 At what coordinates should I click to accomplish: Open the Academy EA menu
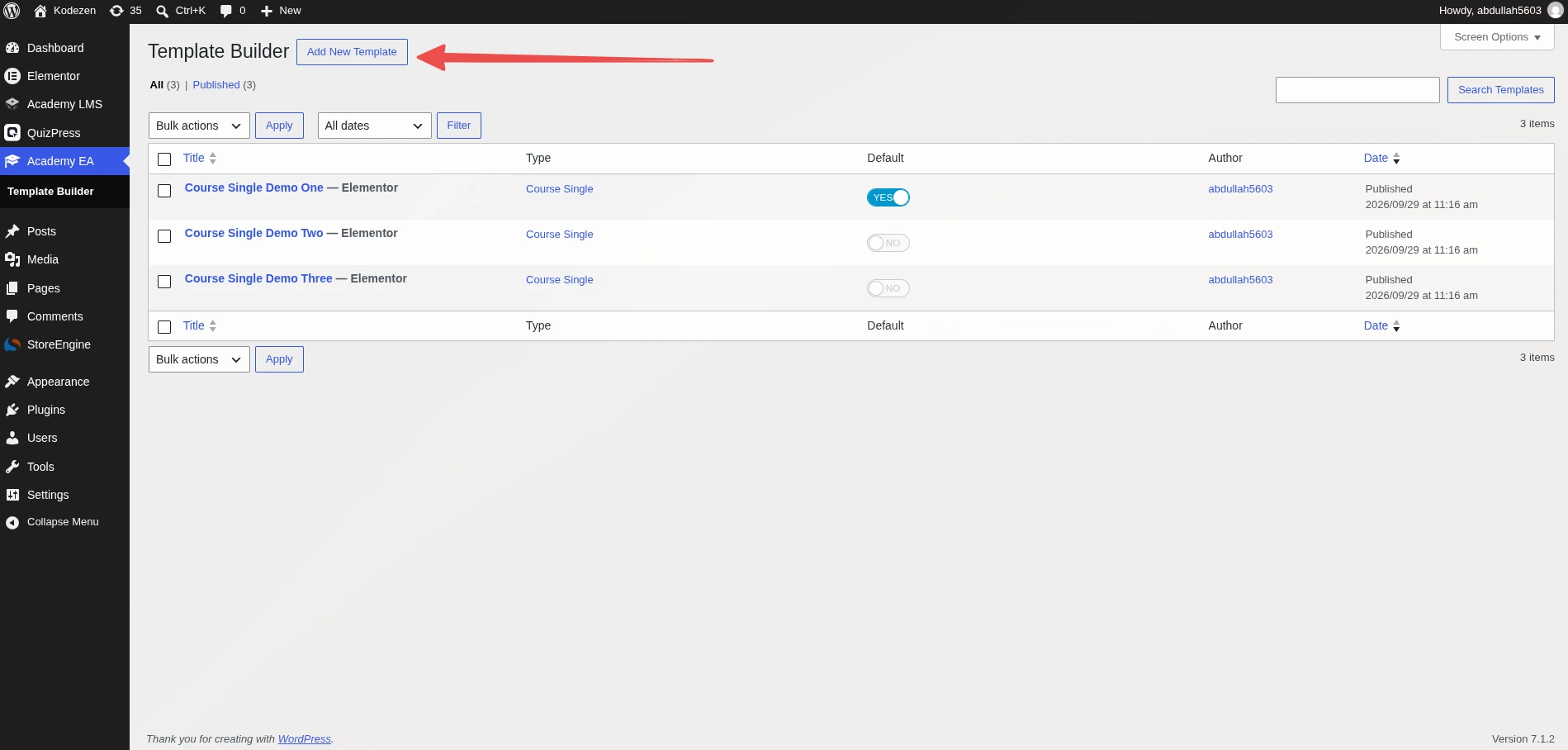(x=64, y=161)
